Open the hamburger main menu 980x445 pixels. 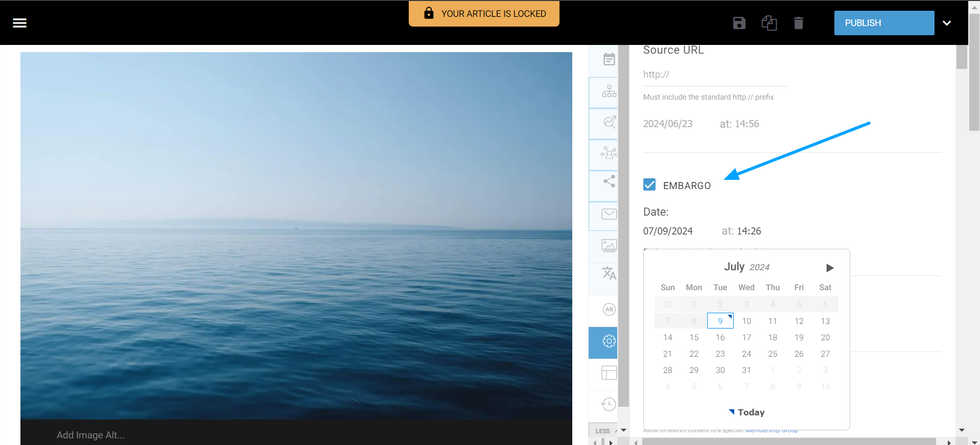click(x=20, y=23)
